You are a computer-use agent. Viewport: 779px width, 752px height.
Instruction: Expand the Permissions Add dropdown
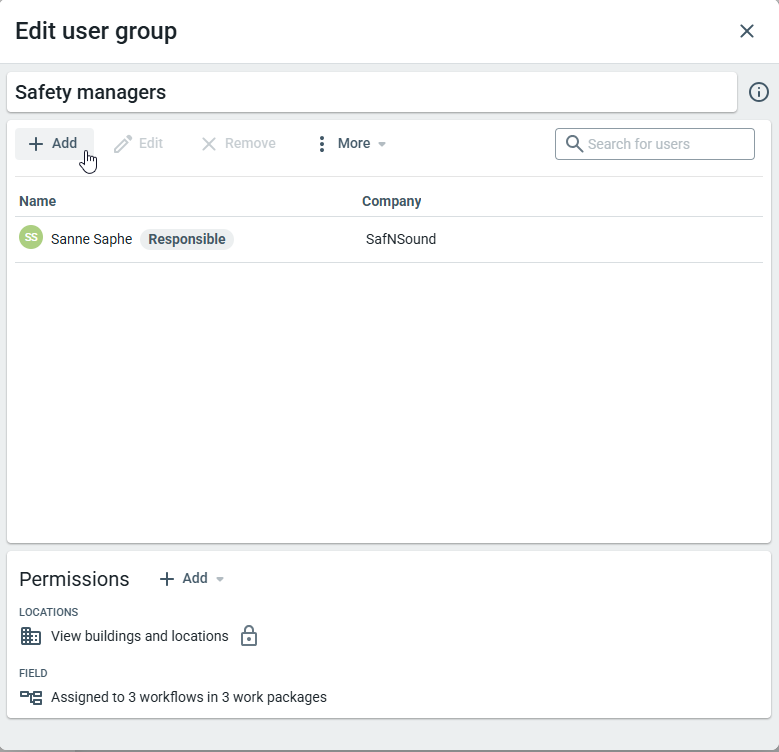[192, 579]
